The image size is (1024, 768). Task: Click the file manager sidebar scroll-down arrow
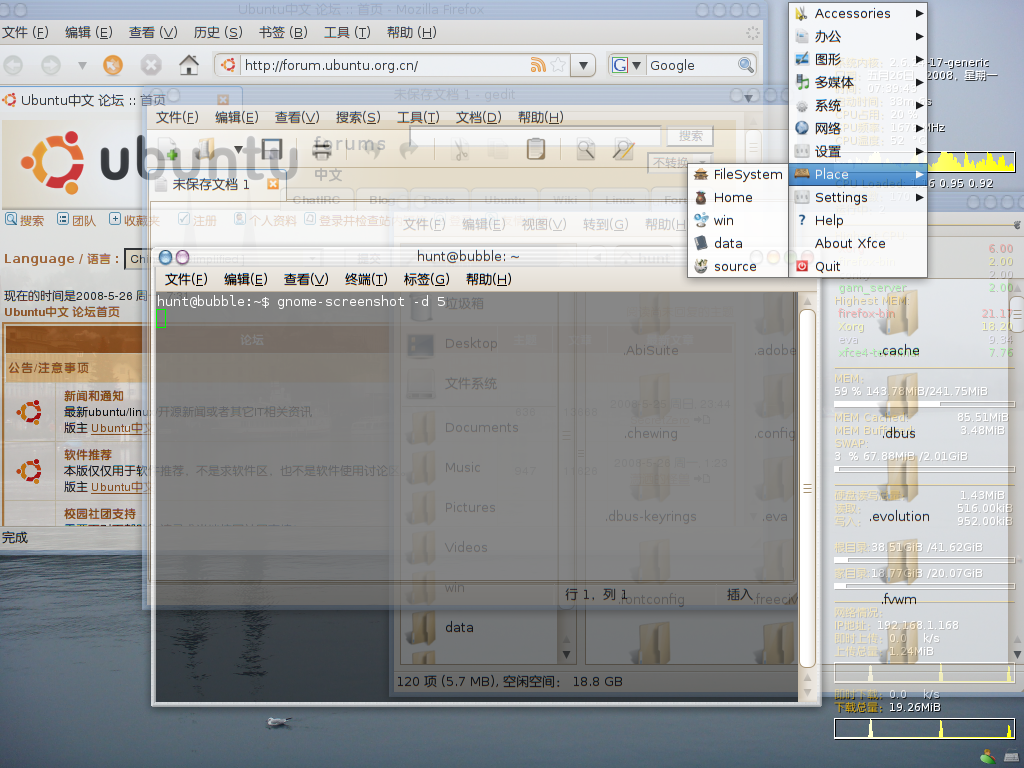(x=566, y=654)
